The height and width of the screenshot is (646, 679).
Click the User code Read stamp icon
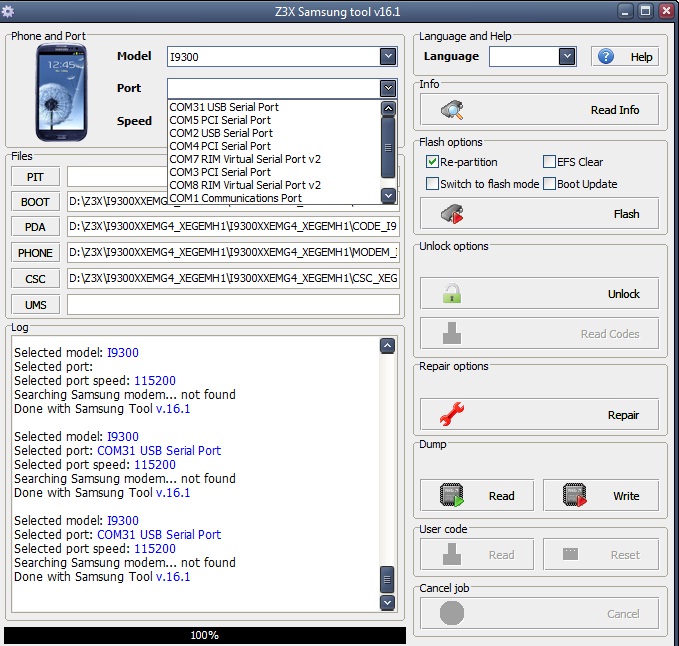[452, 554]
